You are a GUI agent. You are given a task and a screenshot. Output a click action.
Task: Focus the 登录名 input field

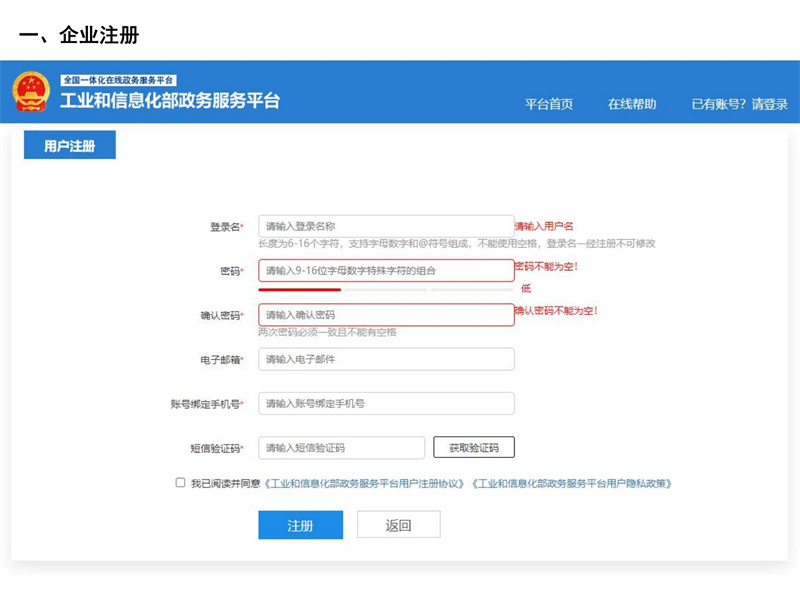point(386,226)
